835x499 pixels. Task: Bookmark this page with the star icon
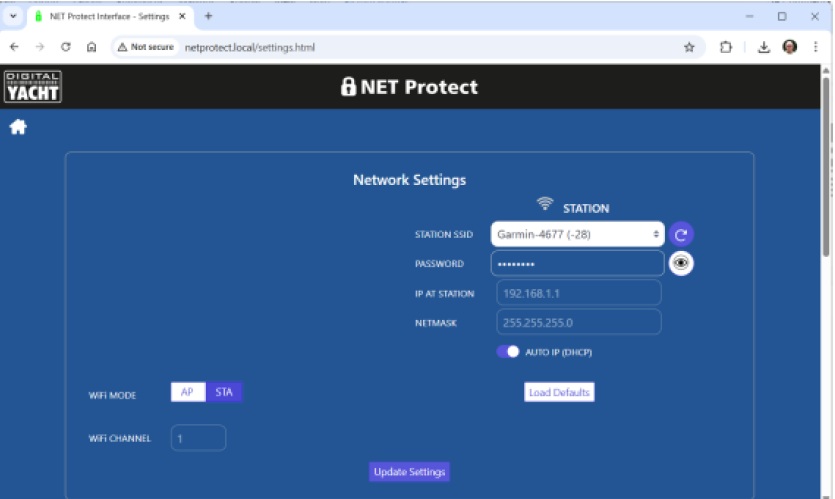689,47
